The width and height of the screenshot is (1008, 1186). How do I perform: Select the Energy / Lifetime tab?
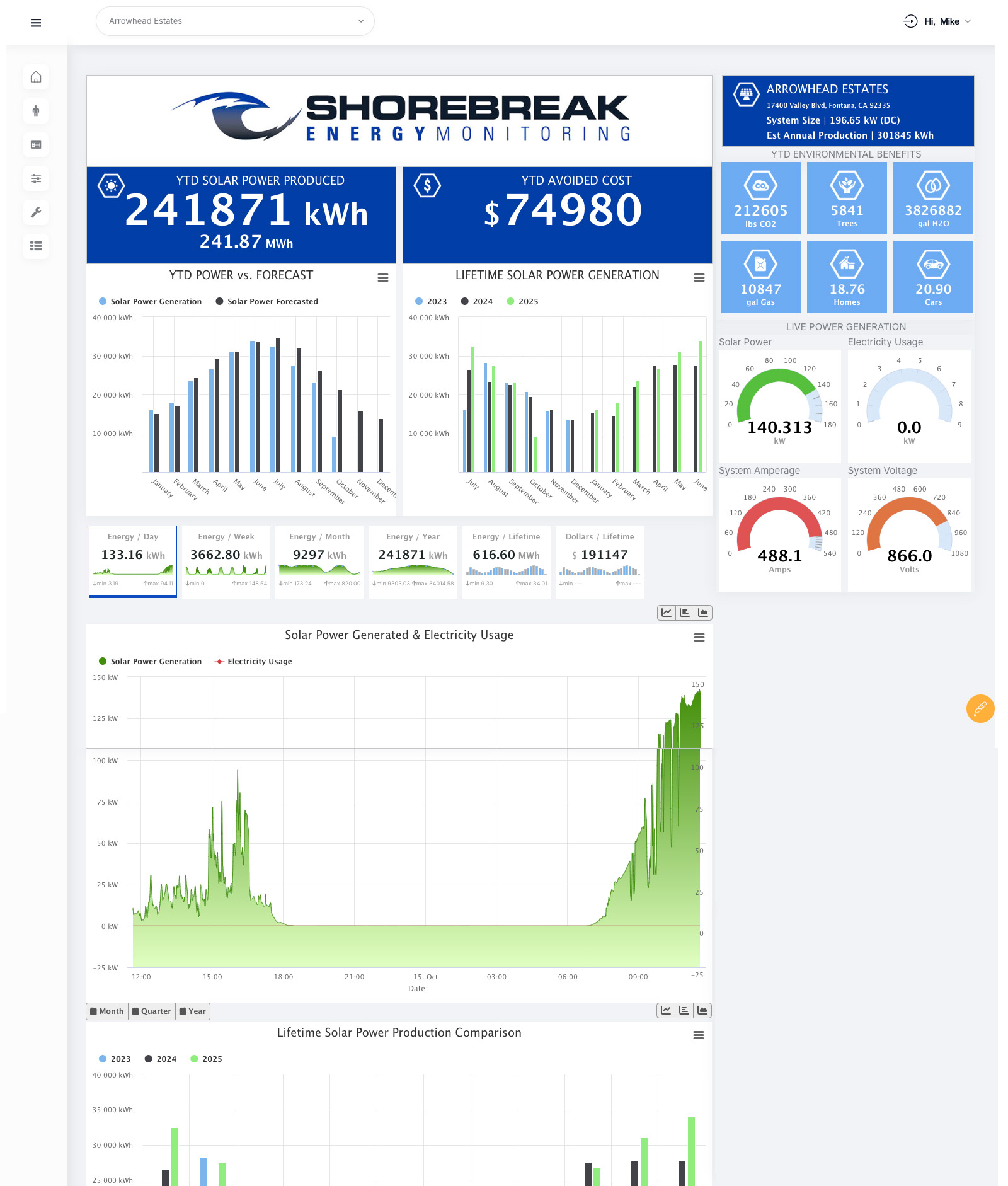506,561
